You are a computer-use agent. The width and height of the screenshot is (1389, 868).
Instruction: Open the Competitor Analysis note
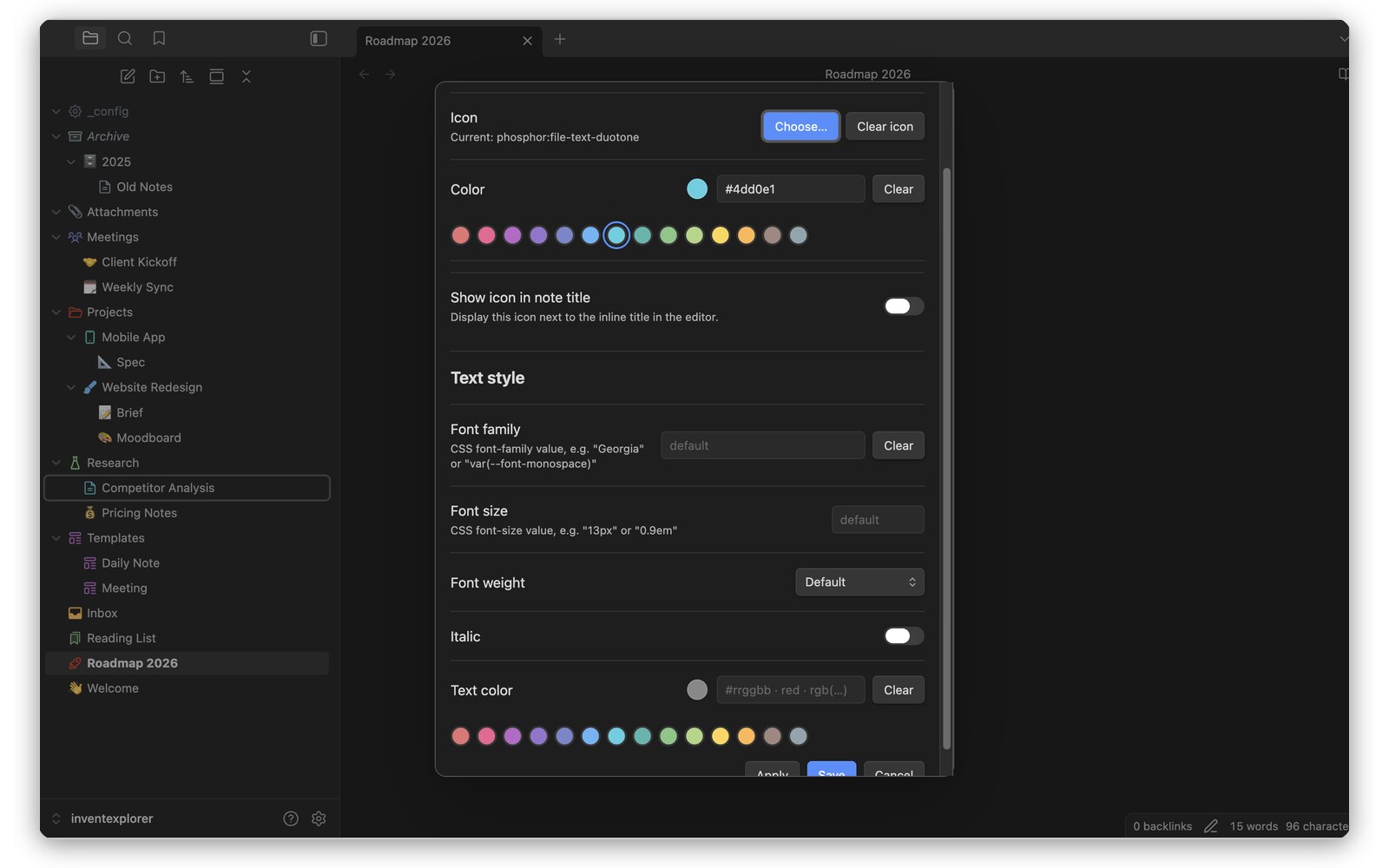(187, 488)
